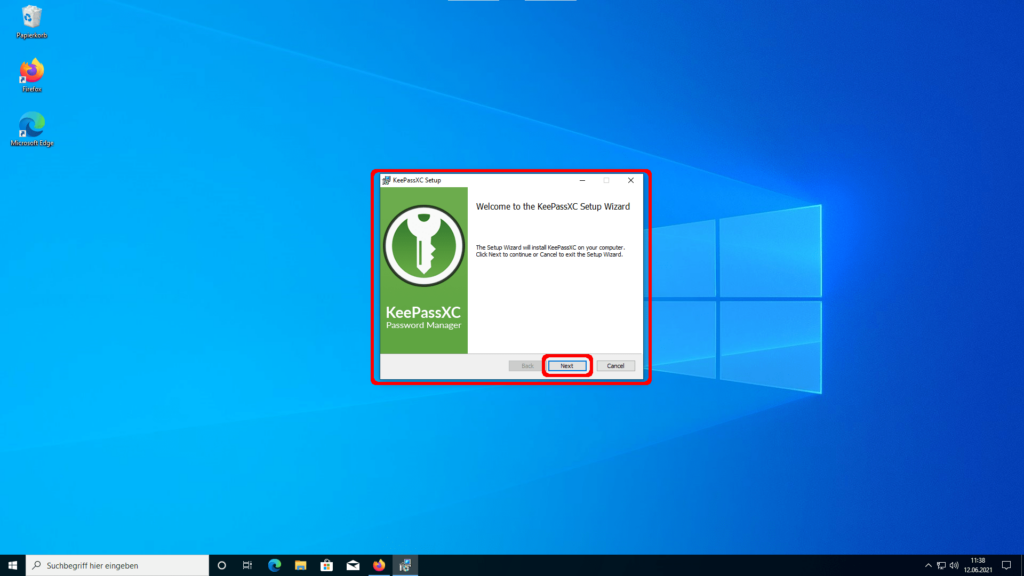This screenshot has height=576, width=1024.
Task: Open Task View from the taskbar
Action: click(248, 566)
